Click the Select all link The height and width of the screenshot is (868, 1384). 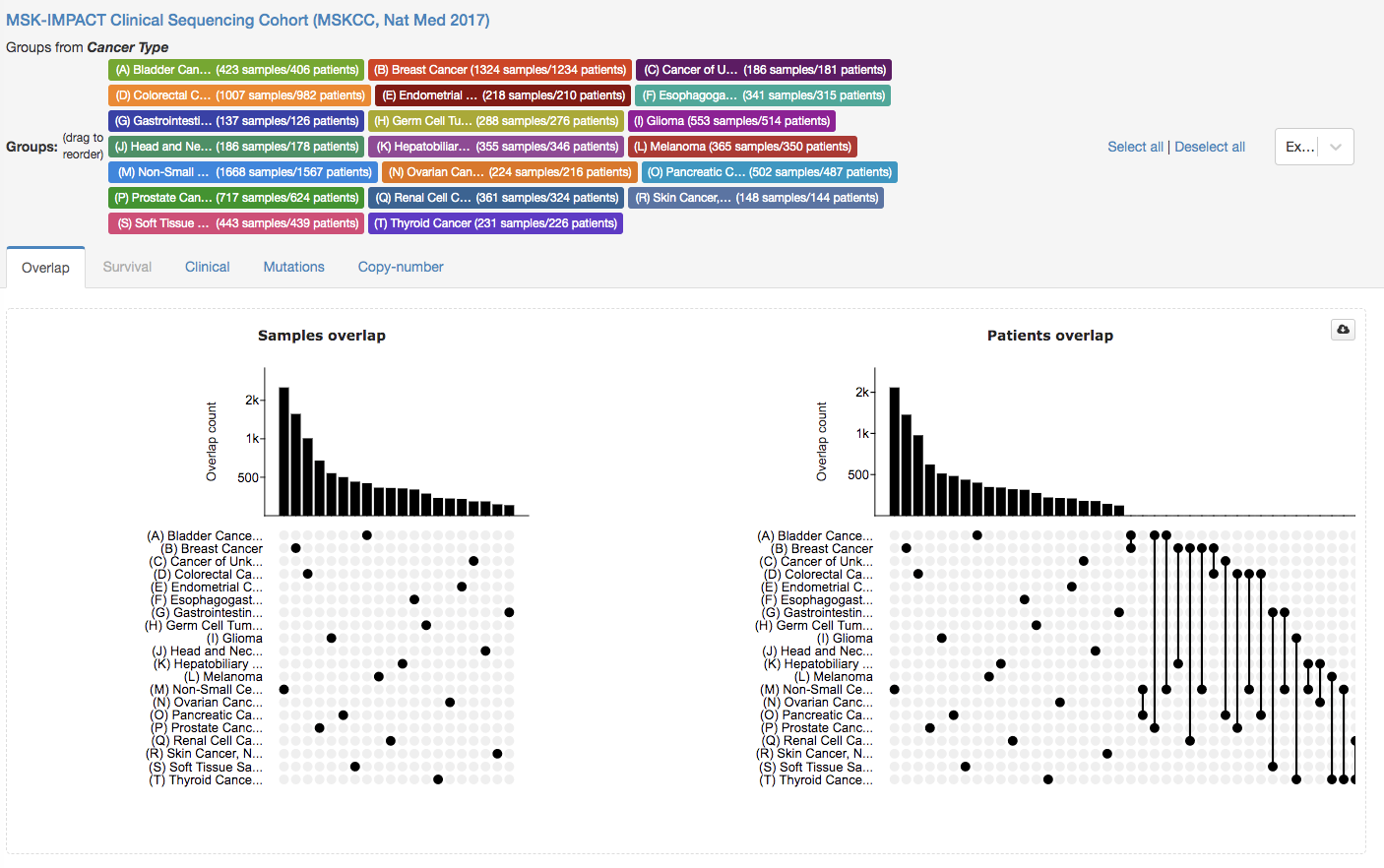click(1135, 146)
